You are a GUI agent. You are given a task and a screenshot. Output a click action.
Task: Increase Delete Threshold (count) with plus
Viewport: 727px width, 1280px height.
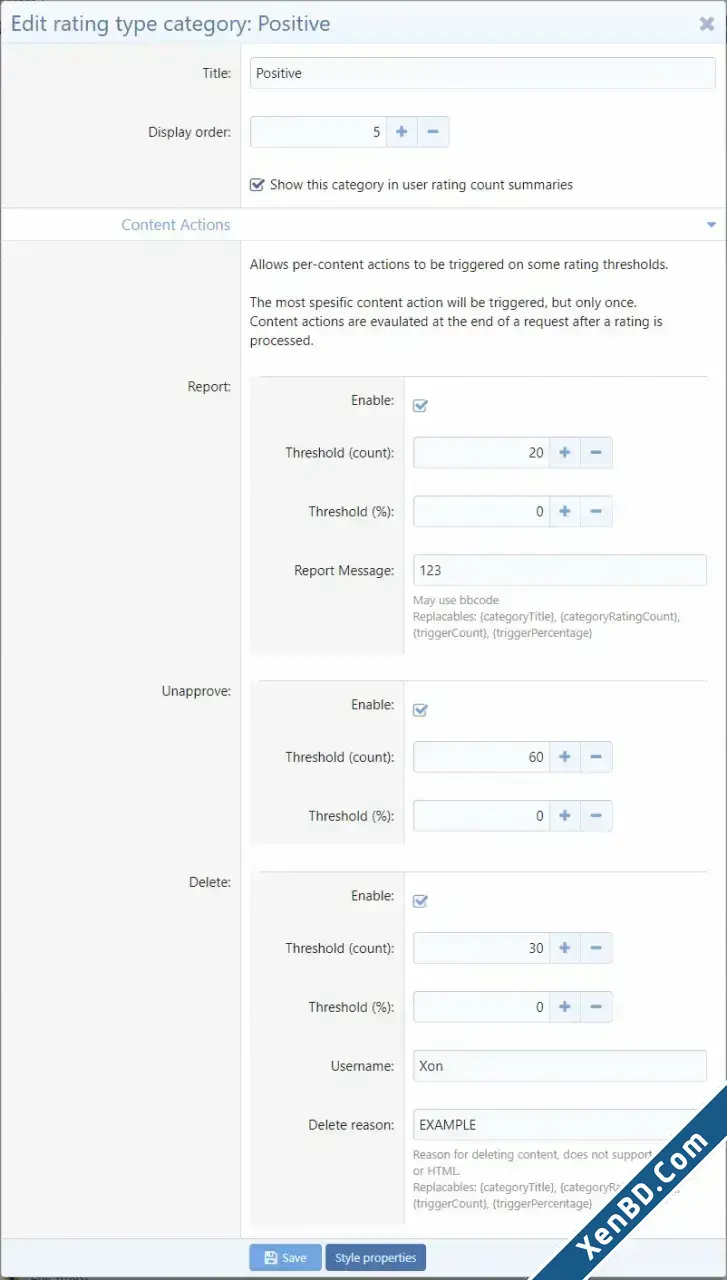[x=565, y=948]
